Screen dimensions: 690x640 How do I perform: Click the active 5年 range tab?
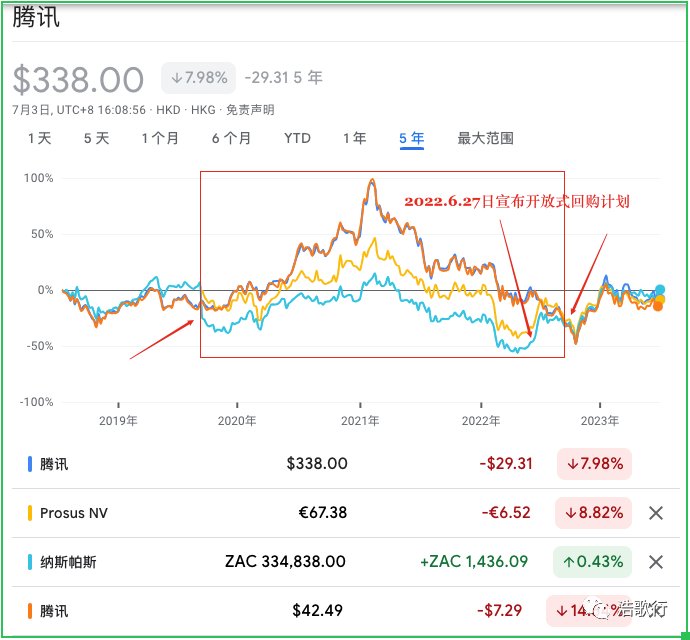(x=412, y=139)
